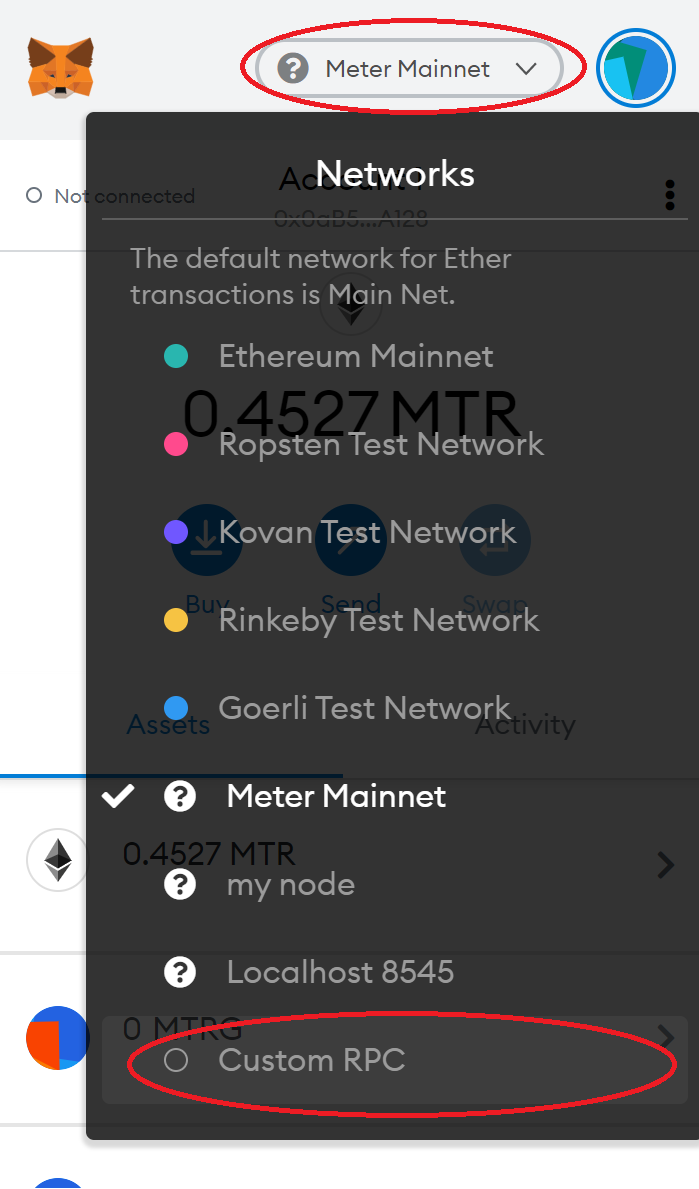Click the yellow Rinkeby color dot
Viewport: 699px width, 1189px height.
click(x=176, y=620)
